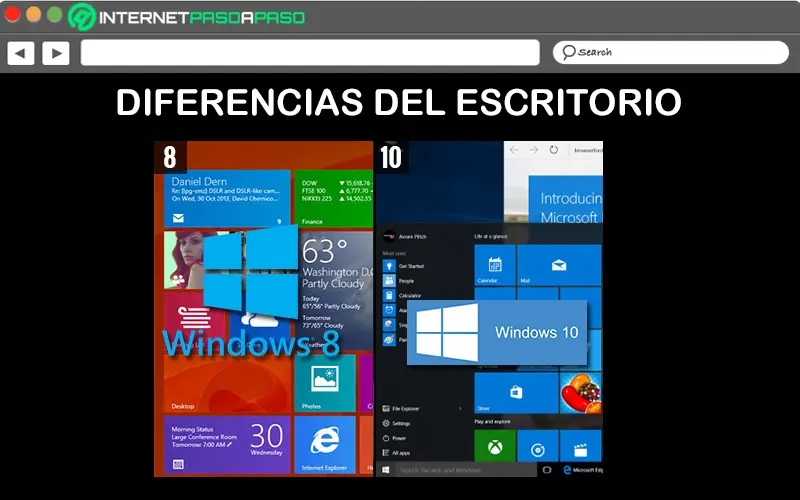The image size is (800, 500).
Task: Click the Search box in browser frame
Action: (670, 52)
